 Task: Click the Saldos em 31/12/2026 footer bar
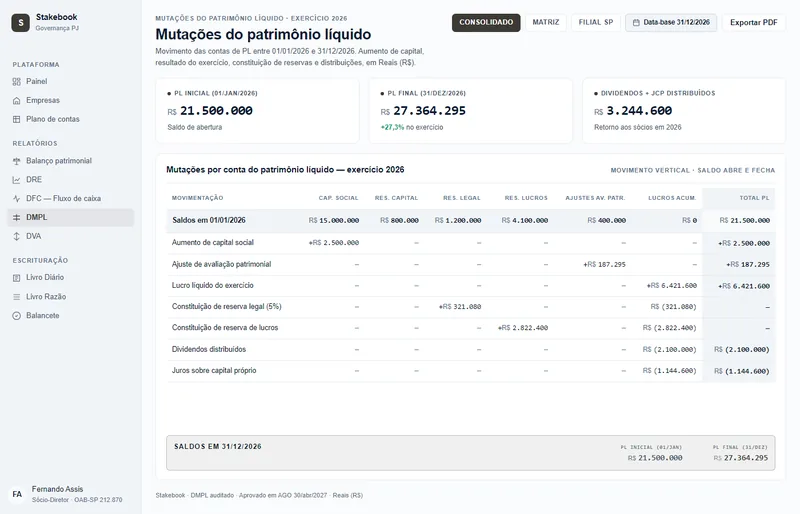tap(470, 453)
